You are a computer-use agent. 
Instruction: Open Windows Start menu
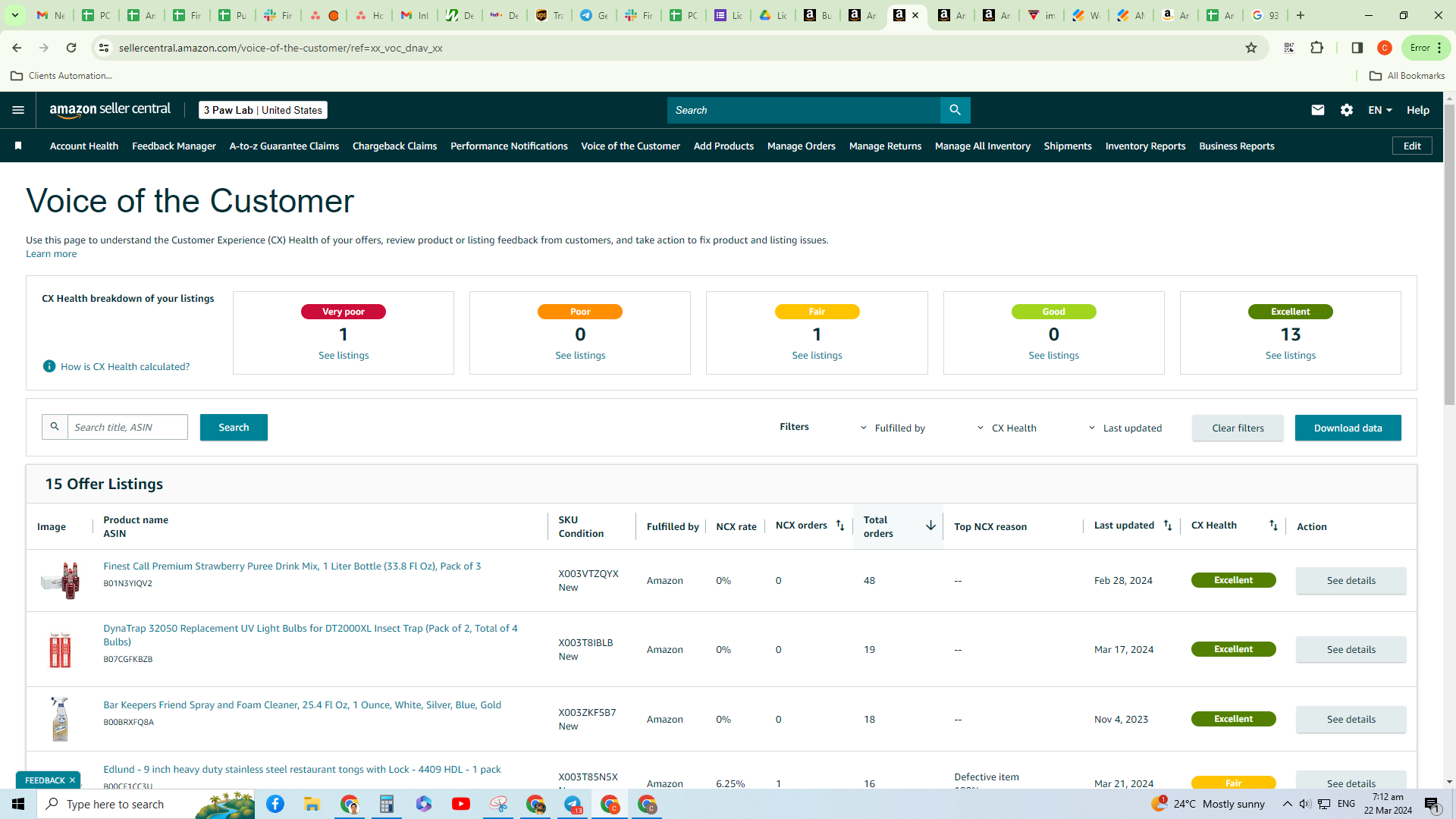(18, 804)
